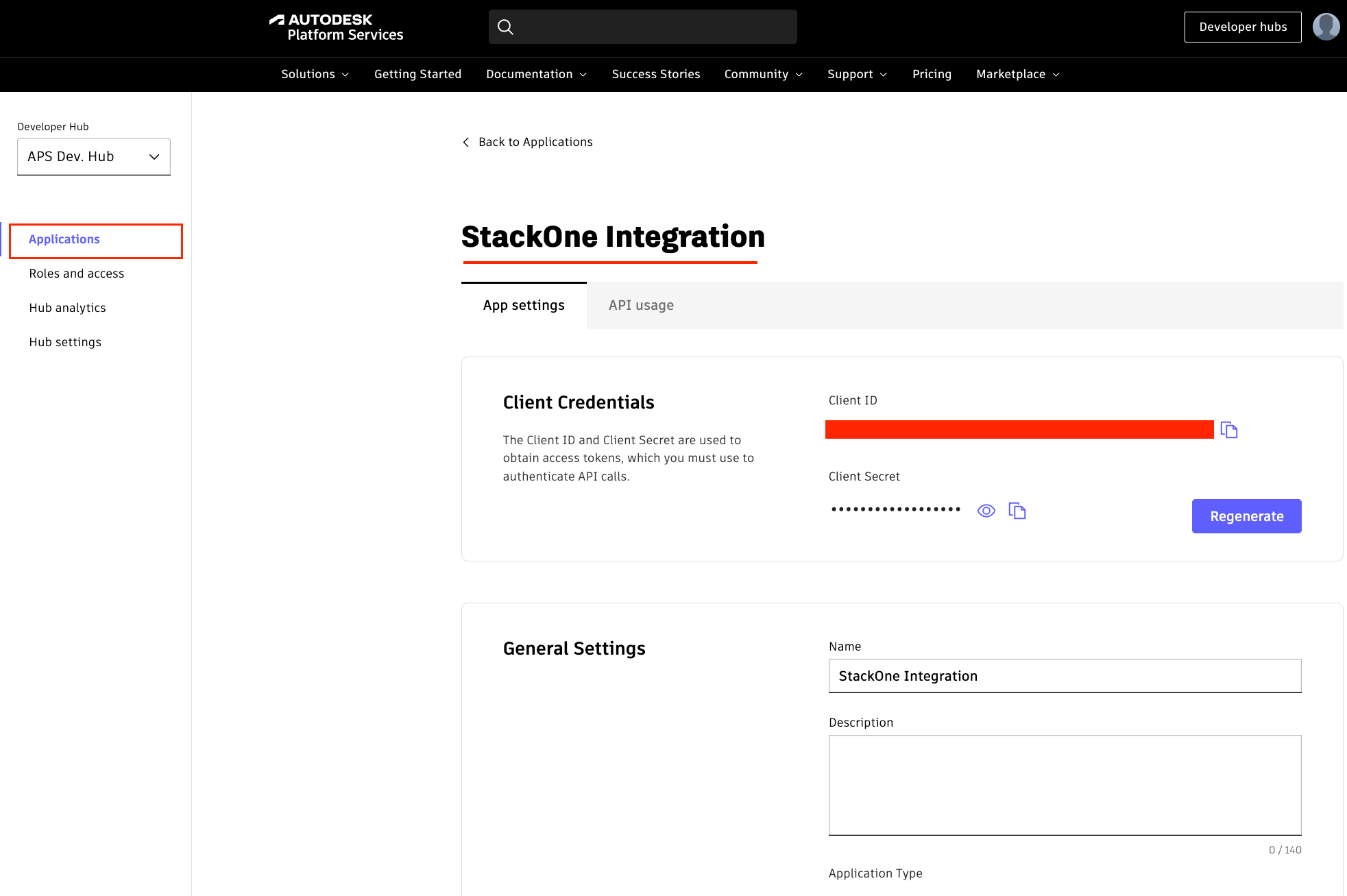Switch to the App settings tab
Image resolution: width=1347 pixels, height=896 pixels.
pos(524,306)
